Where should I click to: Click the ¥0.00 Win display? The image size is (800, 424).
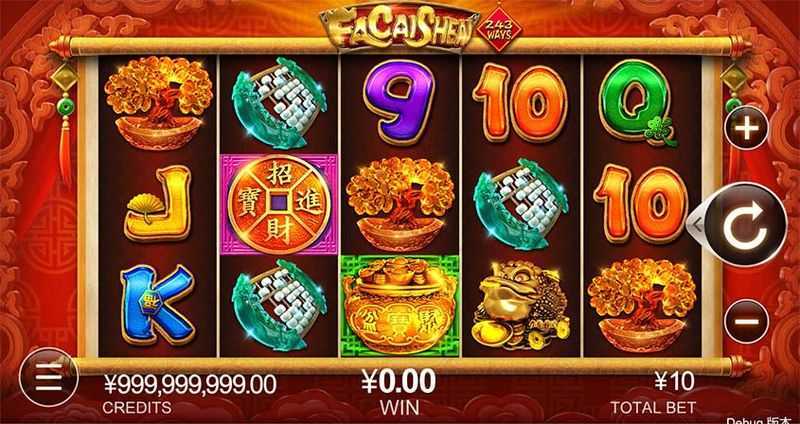click(399, 382)
